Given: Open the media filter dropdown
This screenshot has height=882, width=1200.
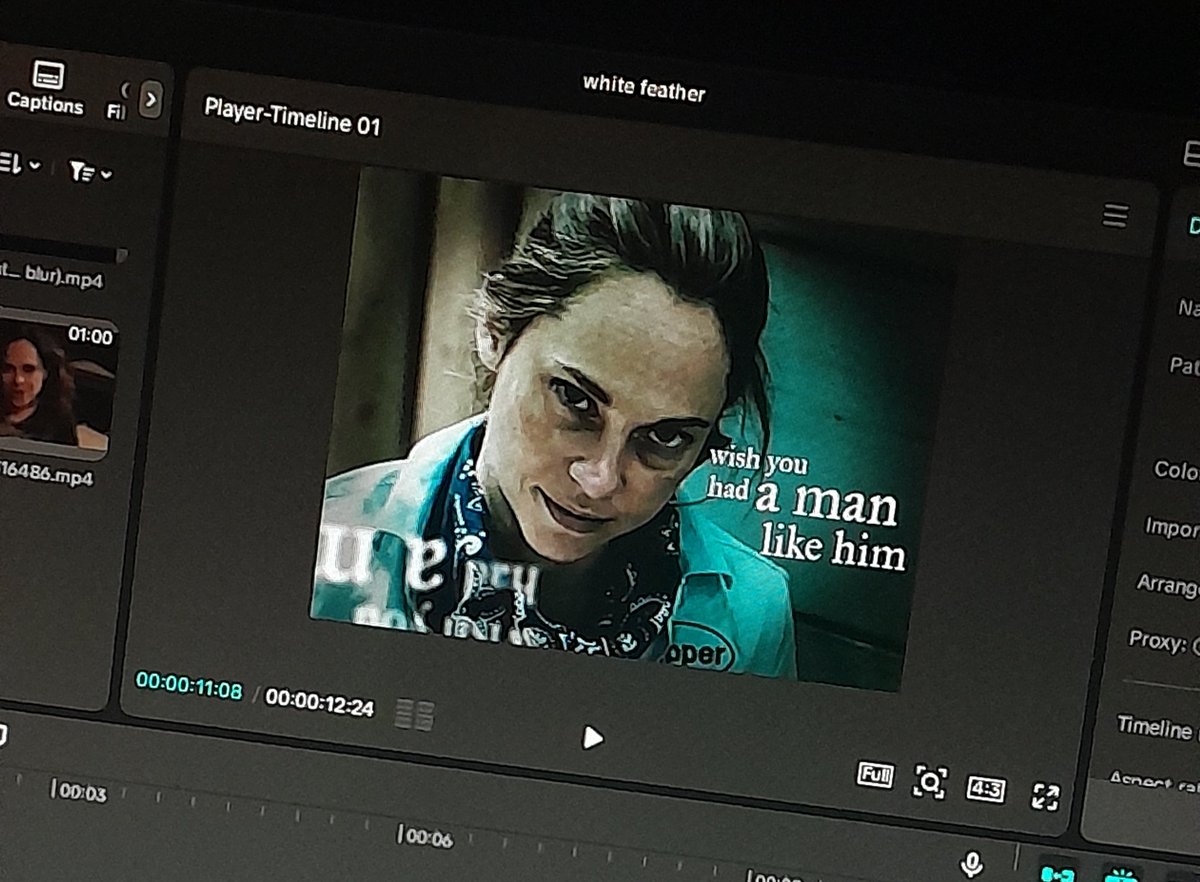Looking at the screenshot, I should click(x=90, y=172).
